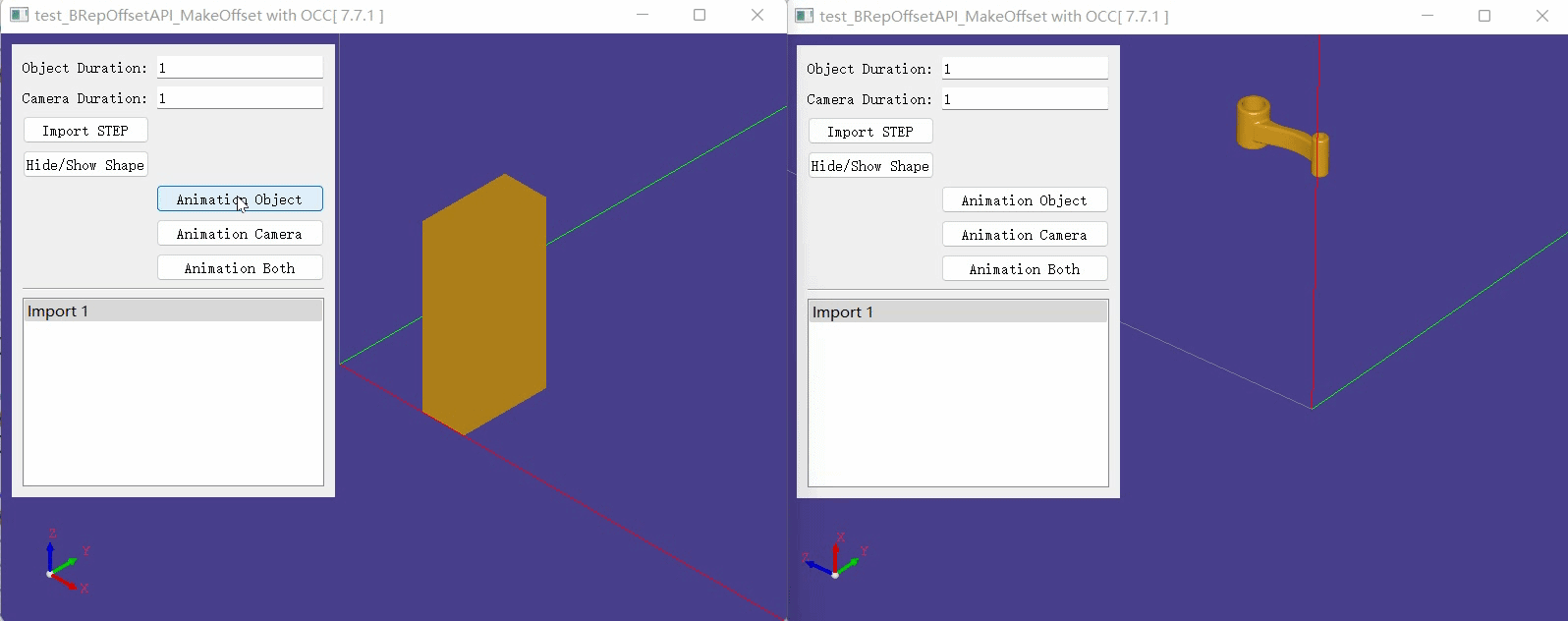Run Animation Both in left window
The height and width of the screenshot is (621, 1568).
pos(240,268)
